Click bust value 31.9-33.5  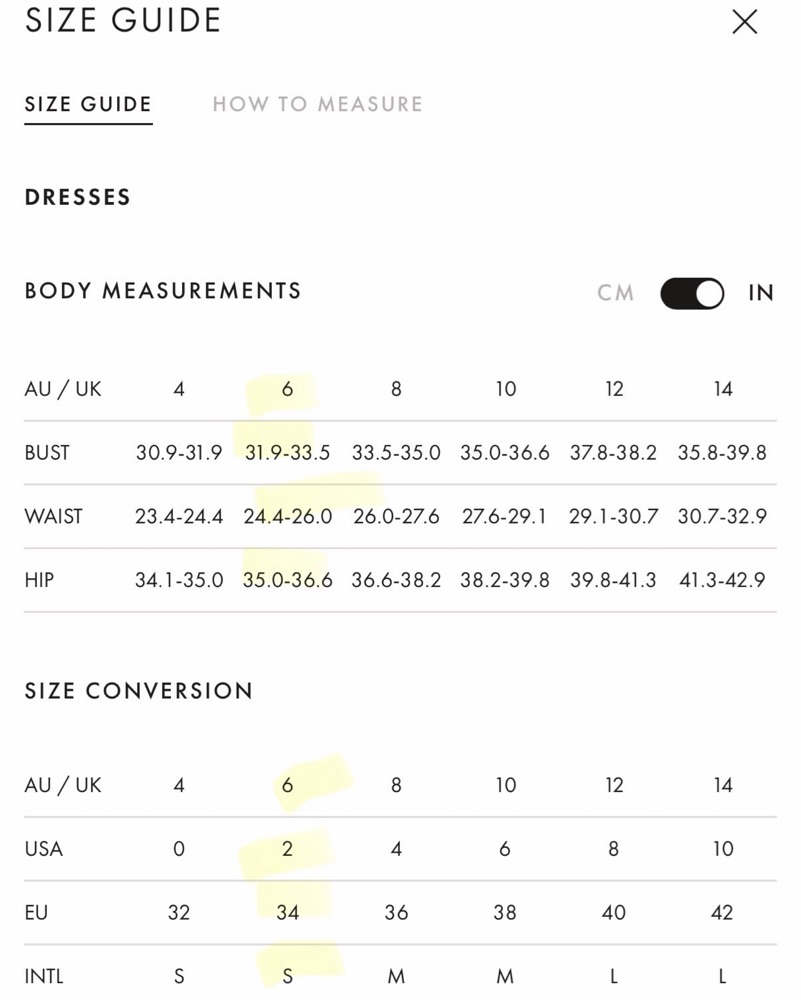288,452
